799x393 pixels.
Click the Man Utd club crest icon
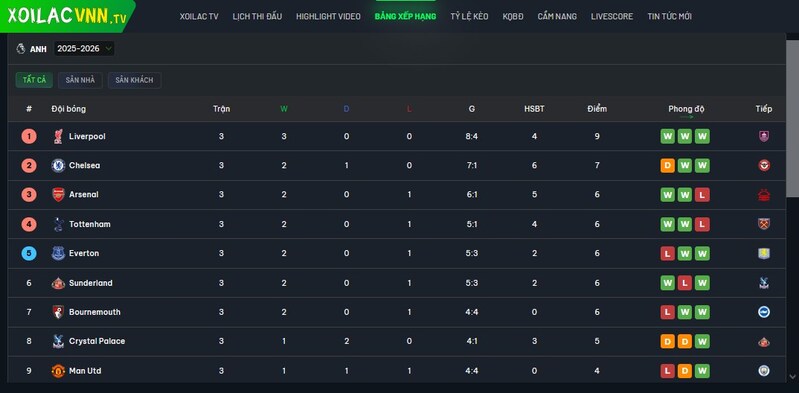pyautogui.click(x=58, y=371)
